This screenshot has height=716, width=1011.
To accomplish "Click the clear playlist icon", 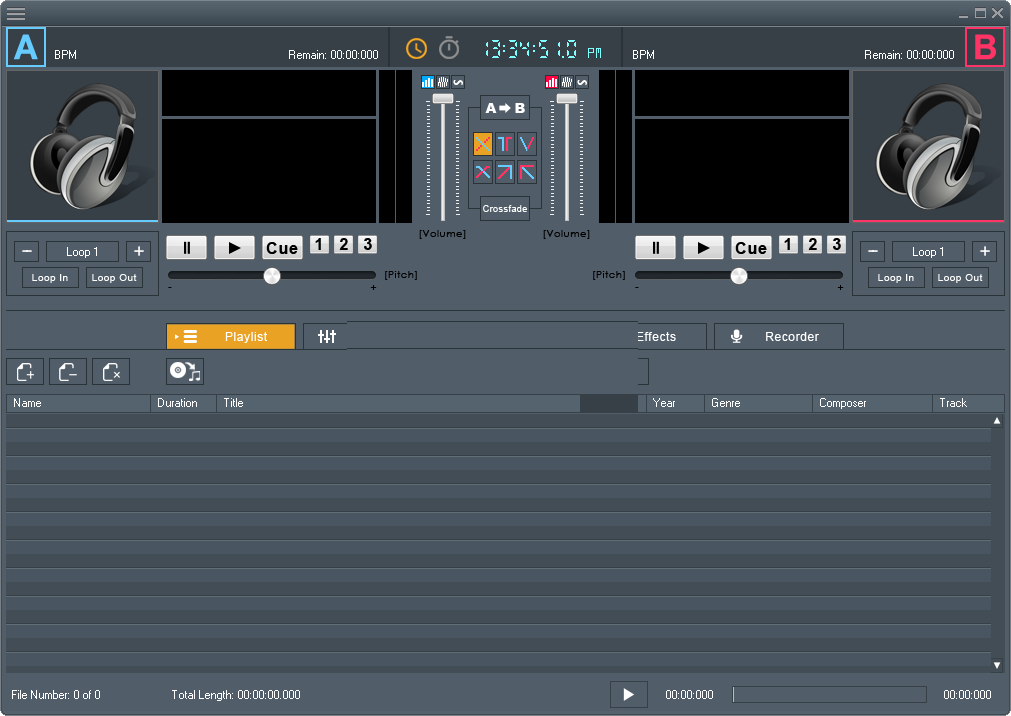I will click(111, 371).
